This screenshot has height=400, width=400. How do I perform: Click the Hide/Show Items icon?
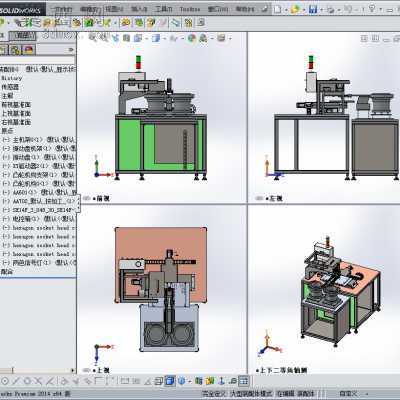173,38
